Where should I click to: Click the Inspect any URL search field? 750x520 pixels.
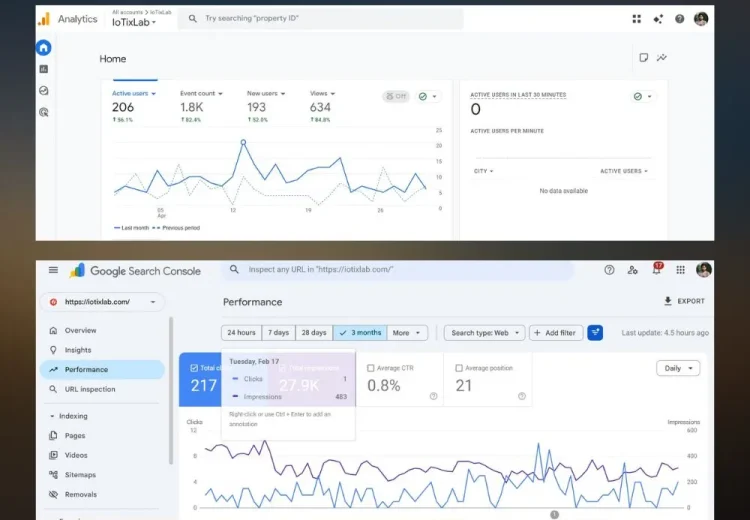[397, 270]
